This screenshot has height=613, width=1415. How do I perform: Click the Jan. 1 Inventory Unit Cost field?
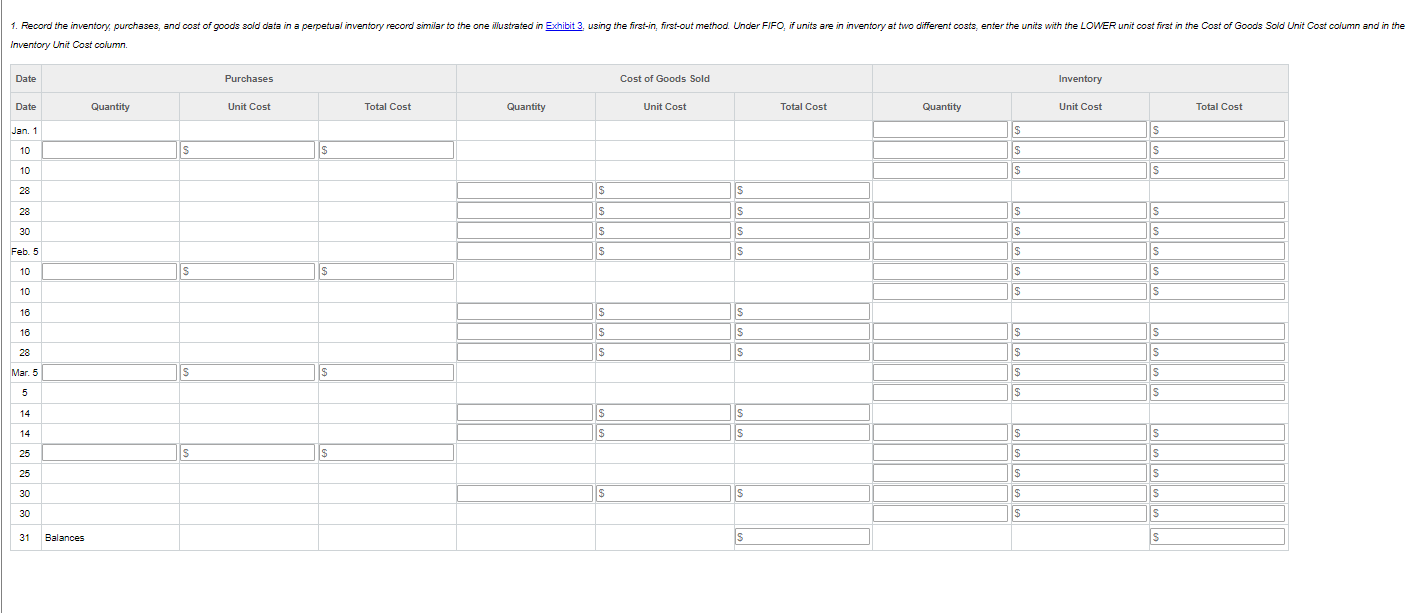1078,129
